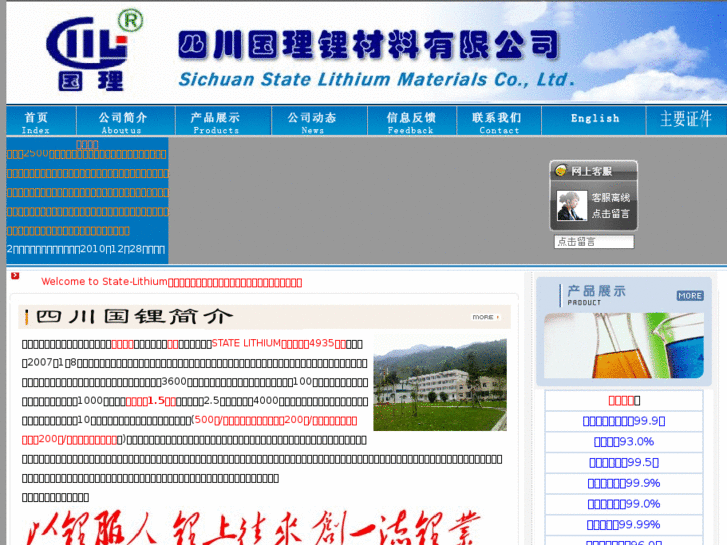Open the 首页 Index menu item
This screenshot has height=545, width=727.
[x=36, y=122]
